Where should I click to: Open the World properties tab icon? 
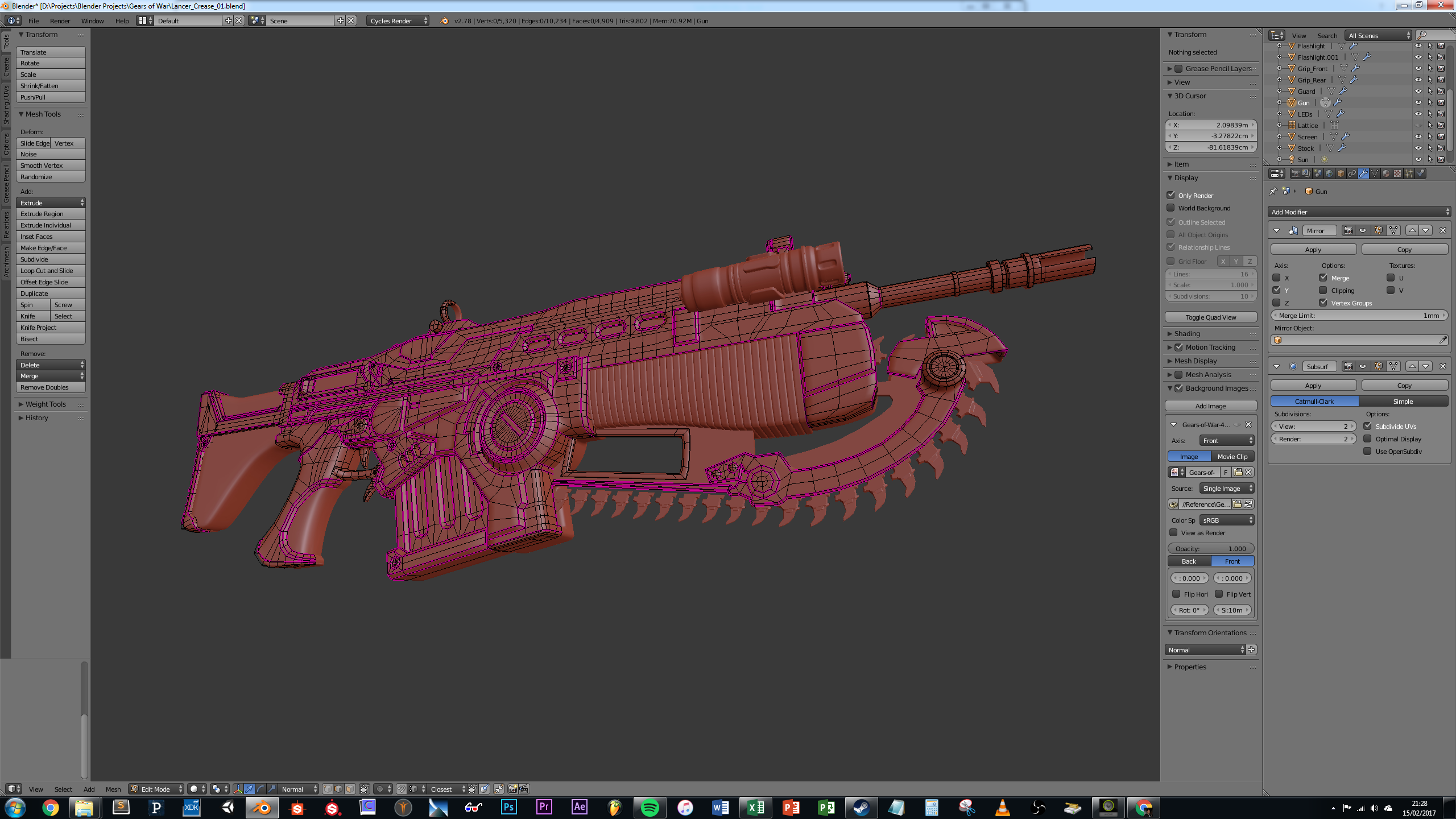coord(1329,173)
